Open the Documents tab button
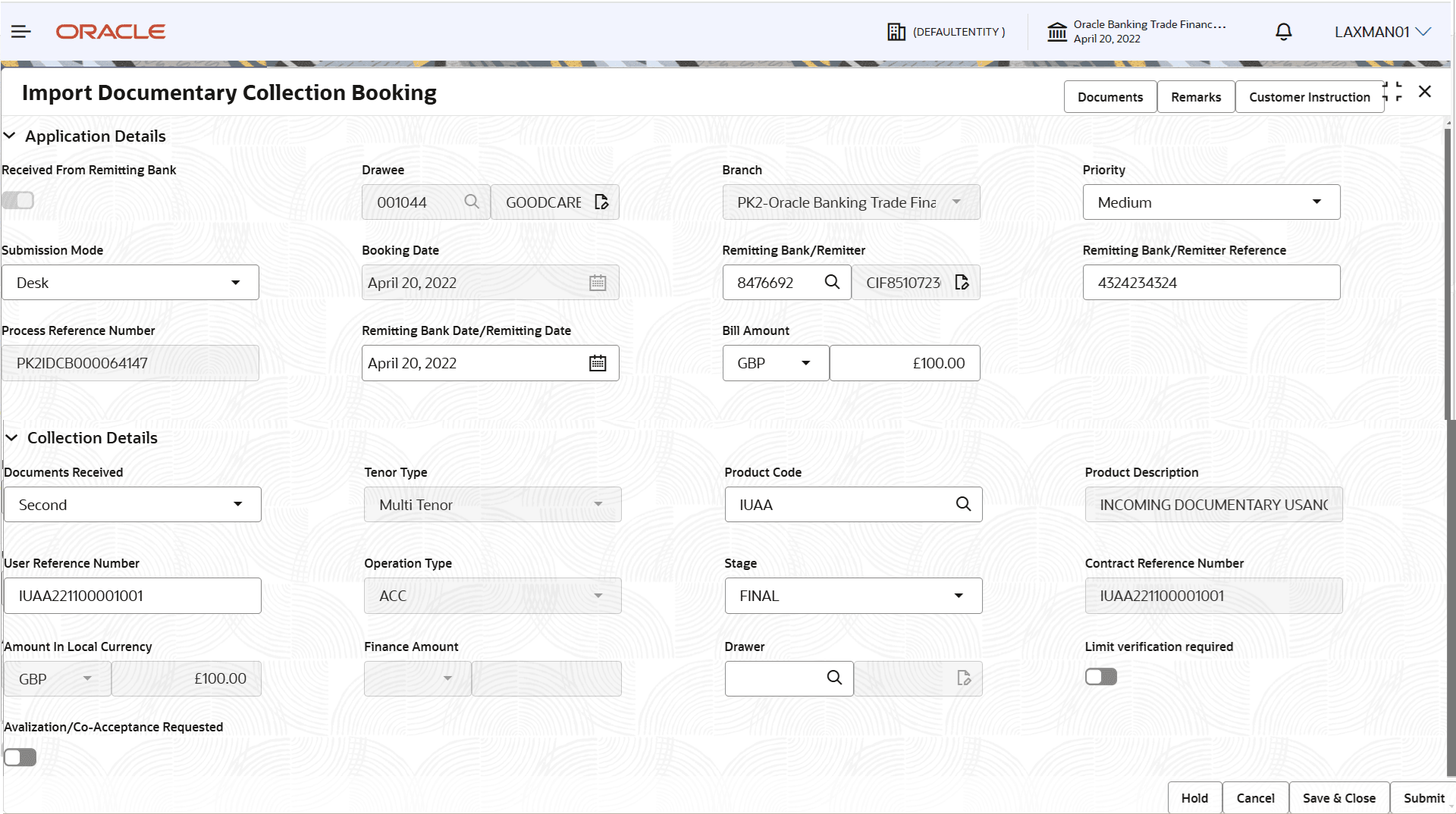 [1110, 97]
